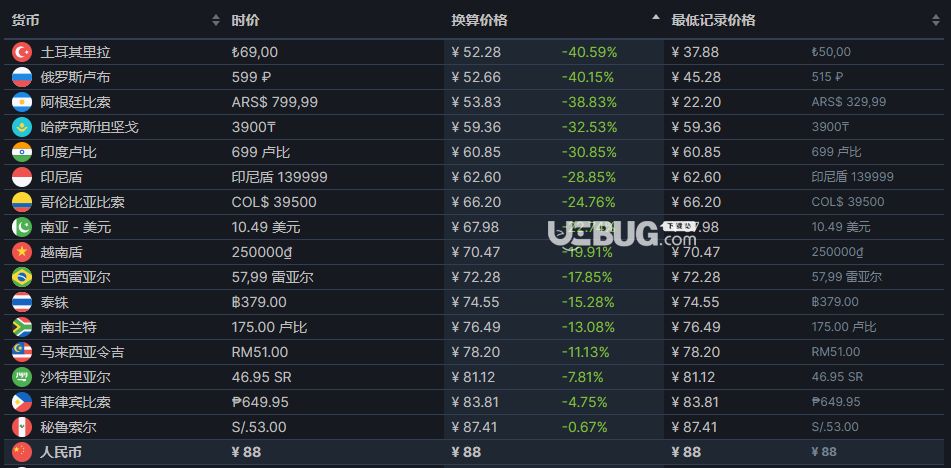Sort by 最低记录价格 column arrows
Image resolution: width=951 pixels, height=468 pixels.
(936, 21)
